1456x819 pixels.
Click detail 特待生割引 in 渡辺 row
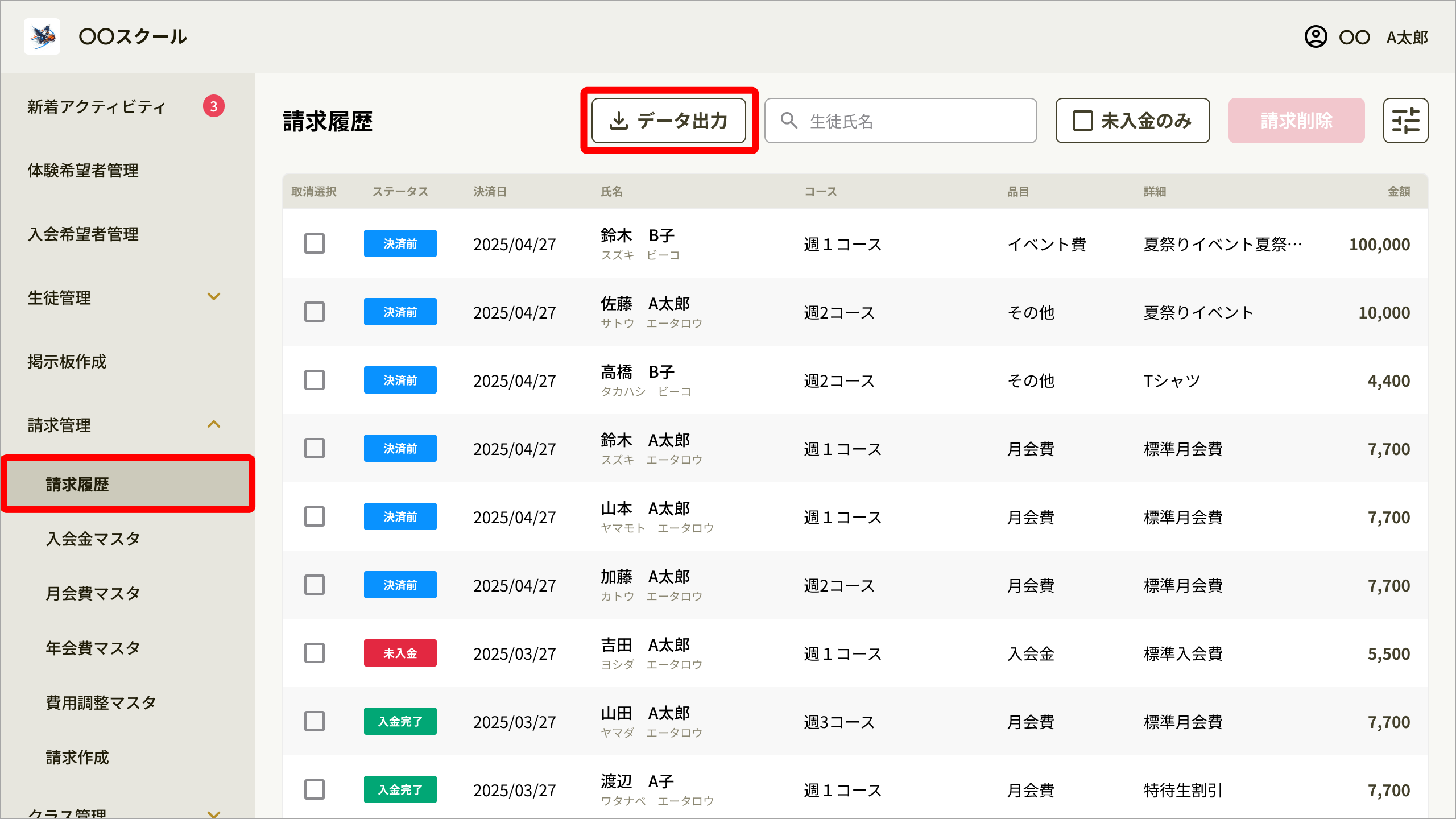pos(1183,790)
